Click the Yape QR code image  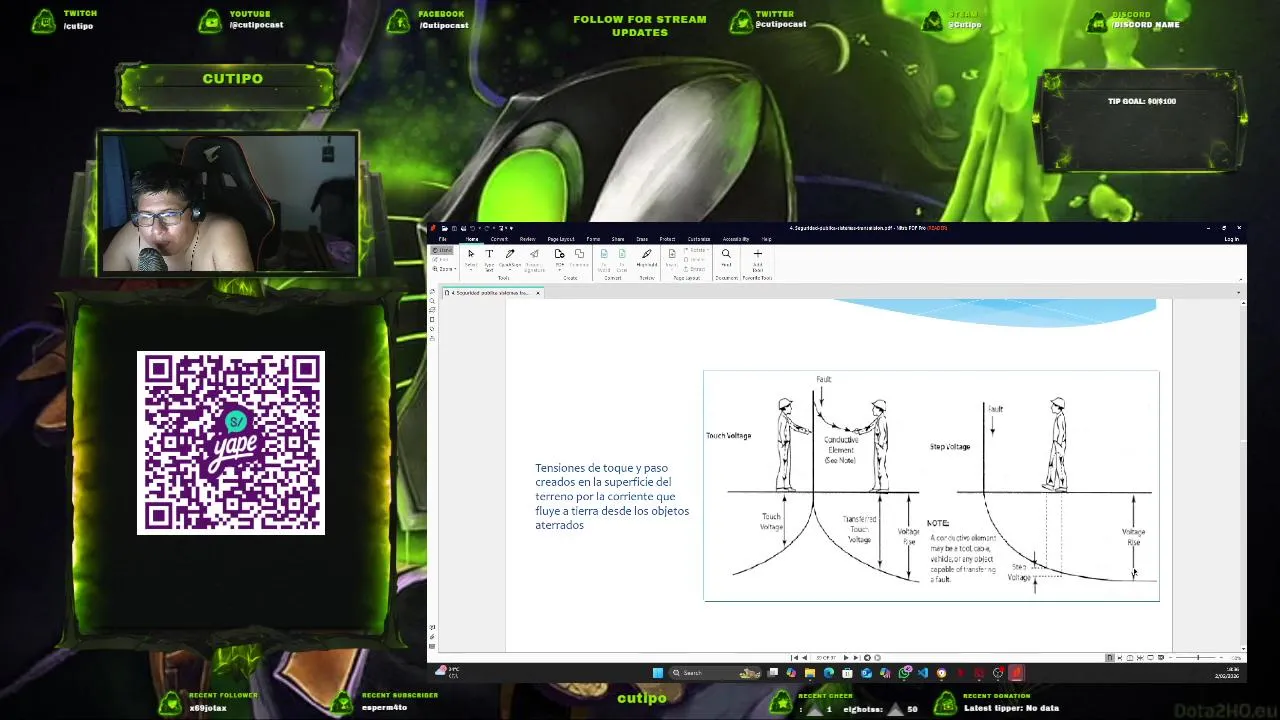(231, 443)
